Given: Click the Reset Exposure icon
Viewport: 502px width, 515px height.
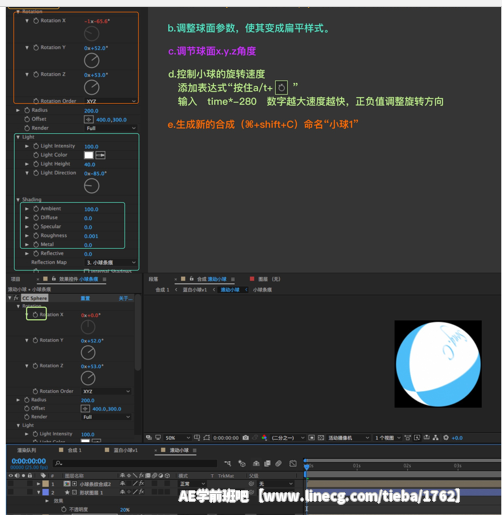Looking at the screenshot, I should point(446,438).
